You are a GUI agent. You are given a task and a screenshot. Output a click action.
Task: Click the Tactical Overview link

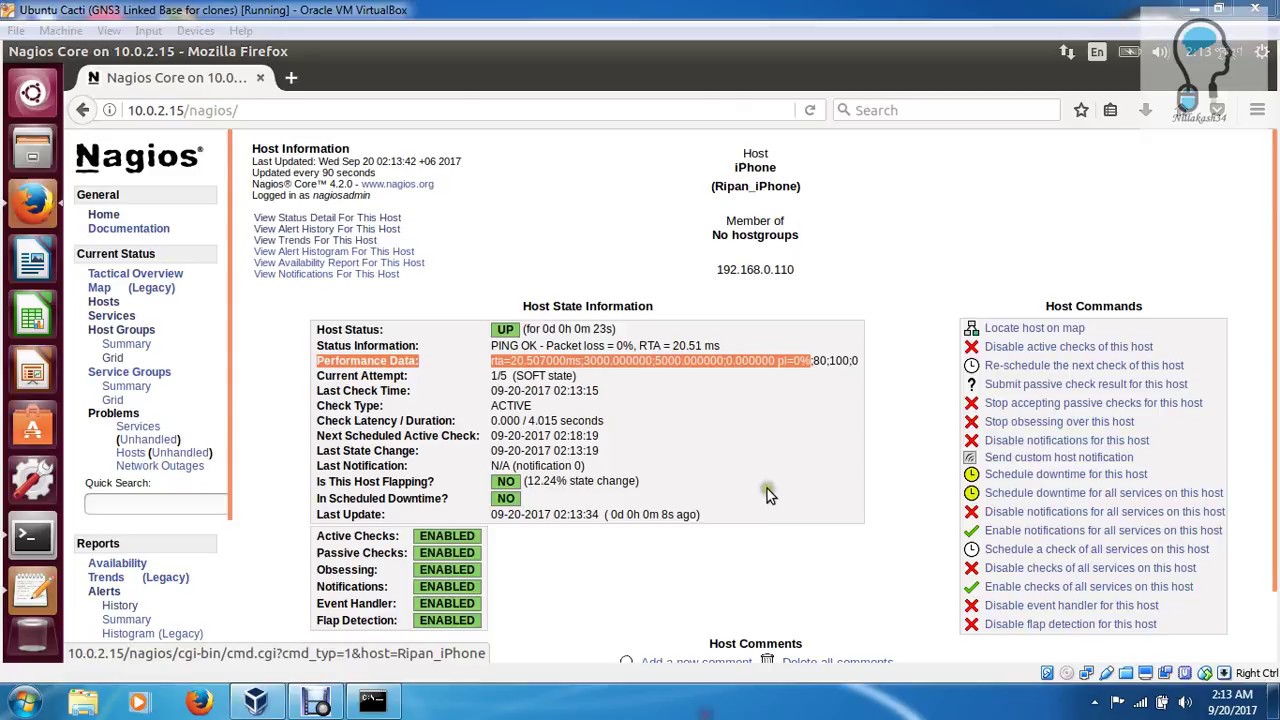[135, 274]
